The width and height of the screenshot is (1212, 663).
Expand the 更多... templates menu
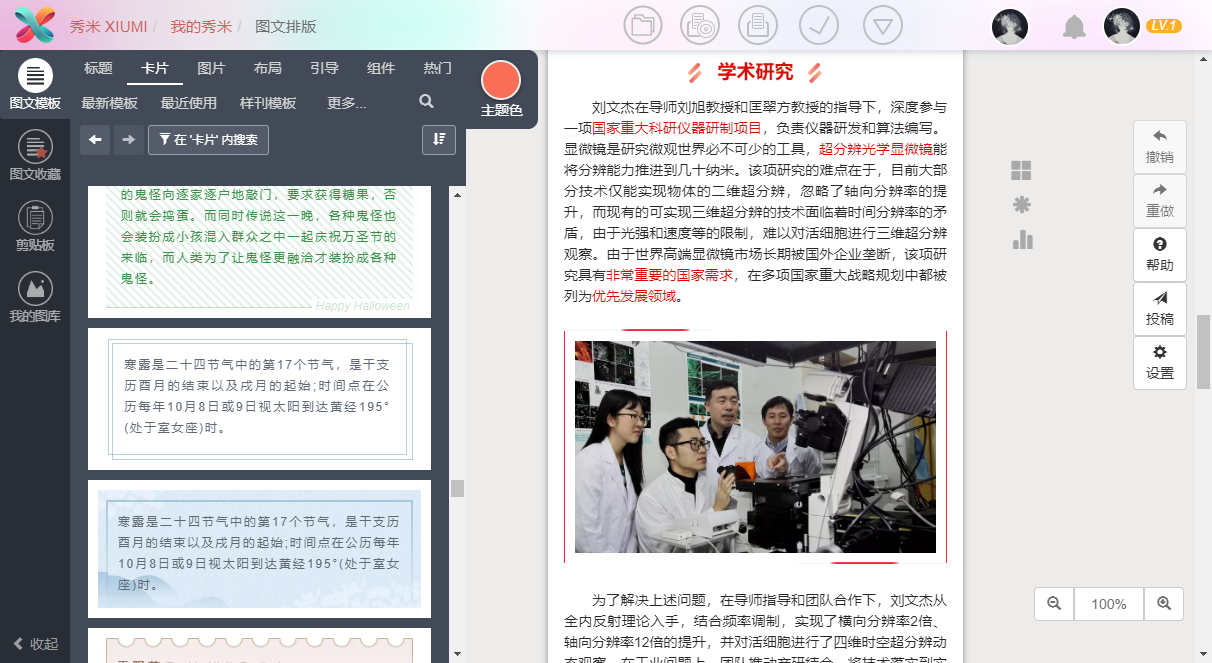[x=346, y=103]
